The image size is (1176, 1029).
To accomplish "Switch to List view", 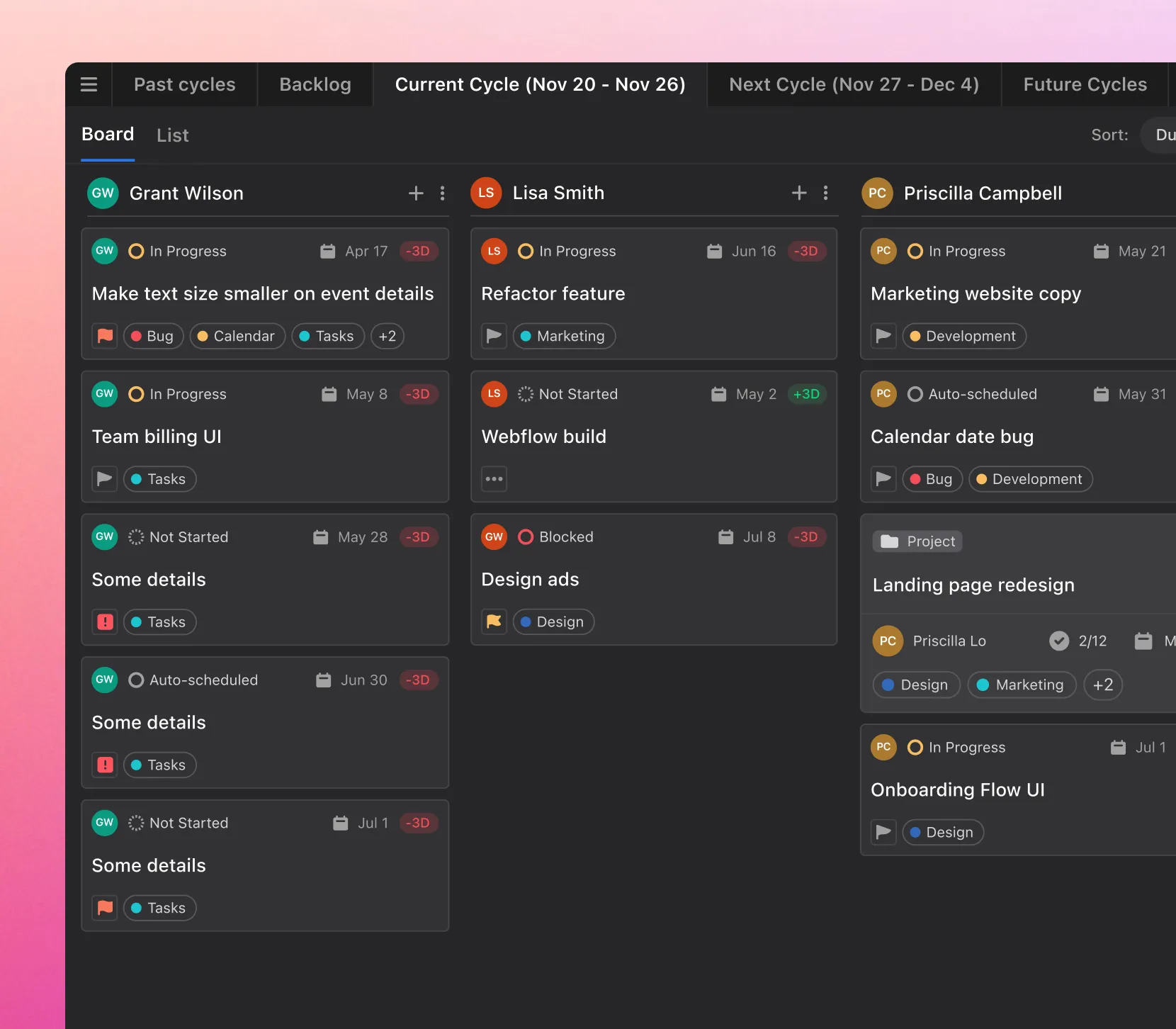I will click(x=172, y=135).
